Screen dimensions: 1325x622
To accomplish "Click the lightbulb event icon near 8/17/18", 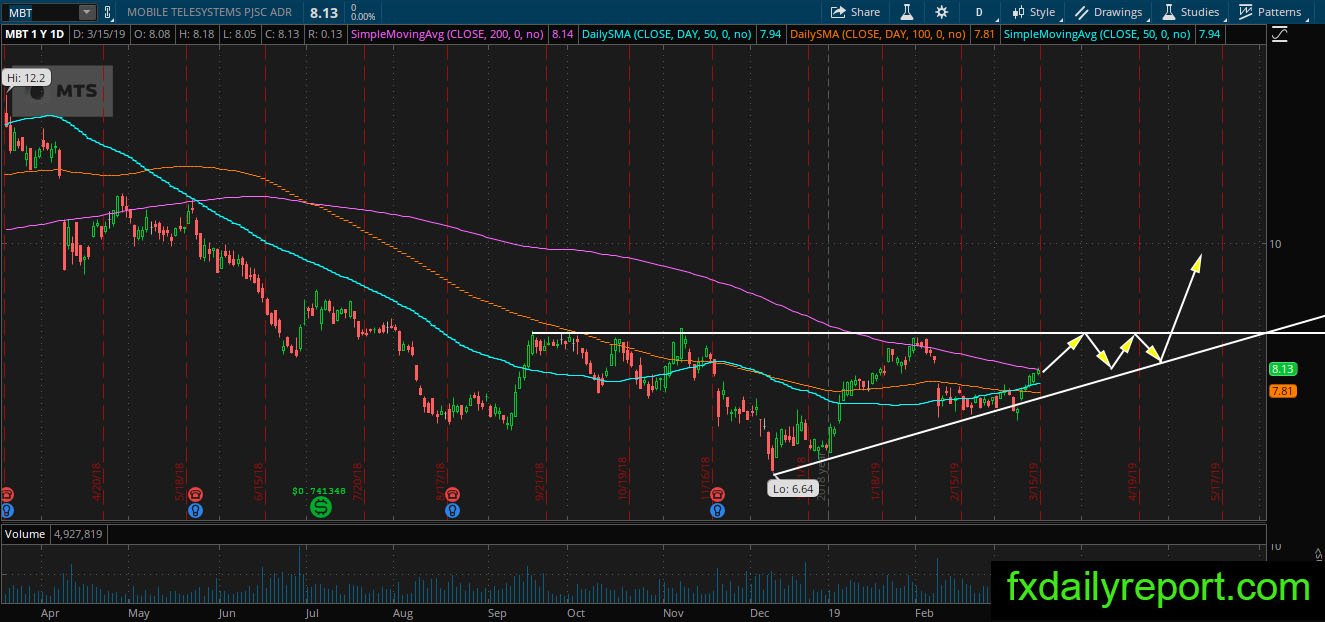I will coord(452,510).
